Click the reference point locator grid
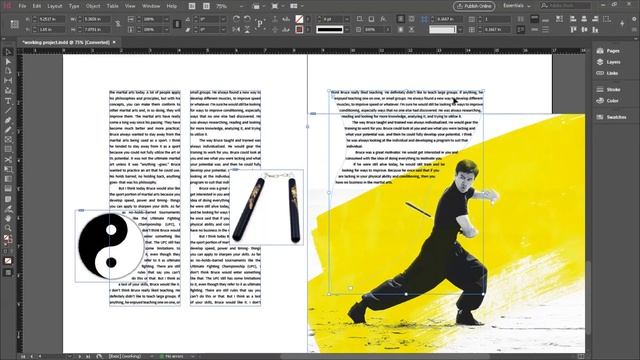The width and height of the screenshot is (640, 360). [x=14, y=24]
